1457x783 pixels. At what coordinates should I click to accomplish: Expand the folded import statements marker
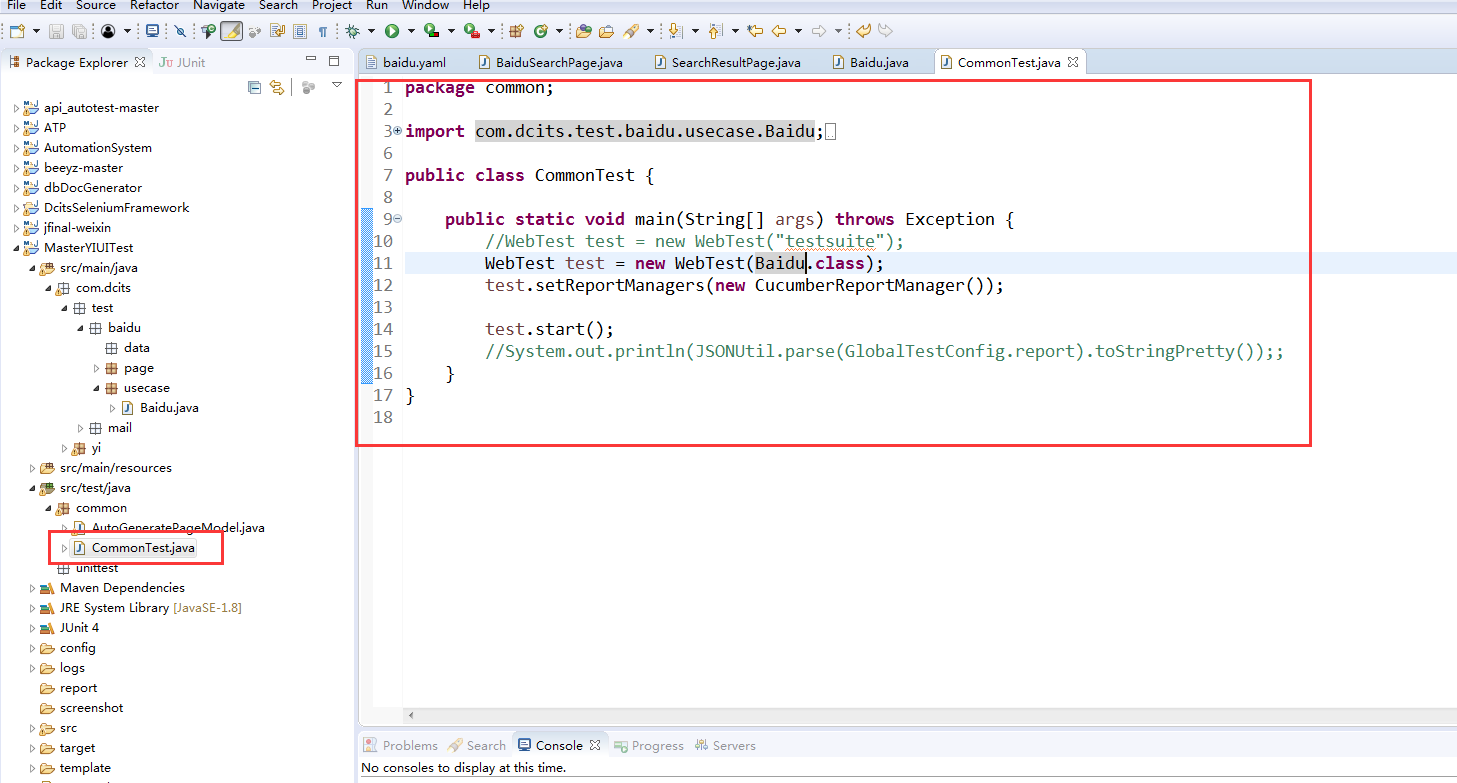pyautogui.click(x=397, y=131)
